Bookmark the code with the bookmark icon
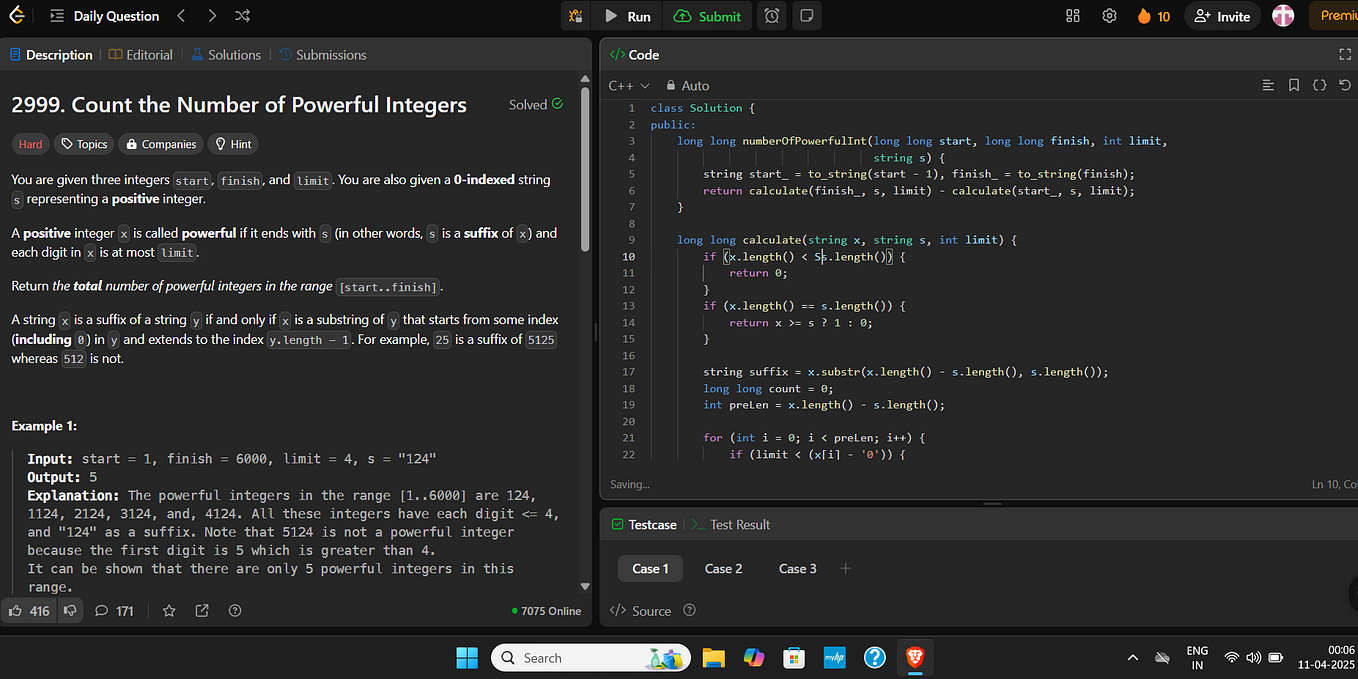 (1293, 86)
